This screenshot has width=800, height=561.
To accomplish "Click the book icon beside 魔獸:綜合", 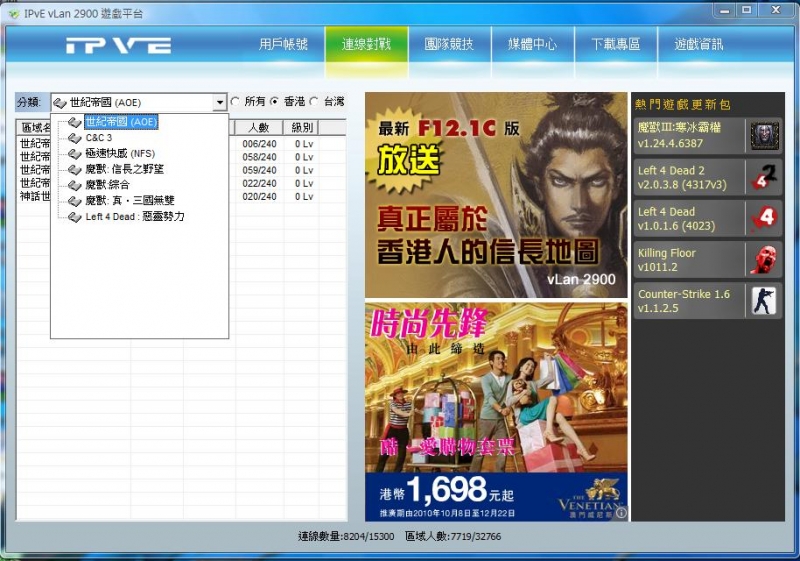I will point(75,185).
